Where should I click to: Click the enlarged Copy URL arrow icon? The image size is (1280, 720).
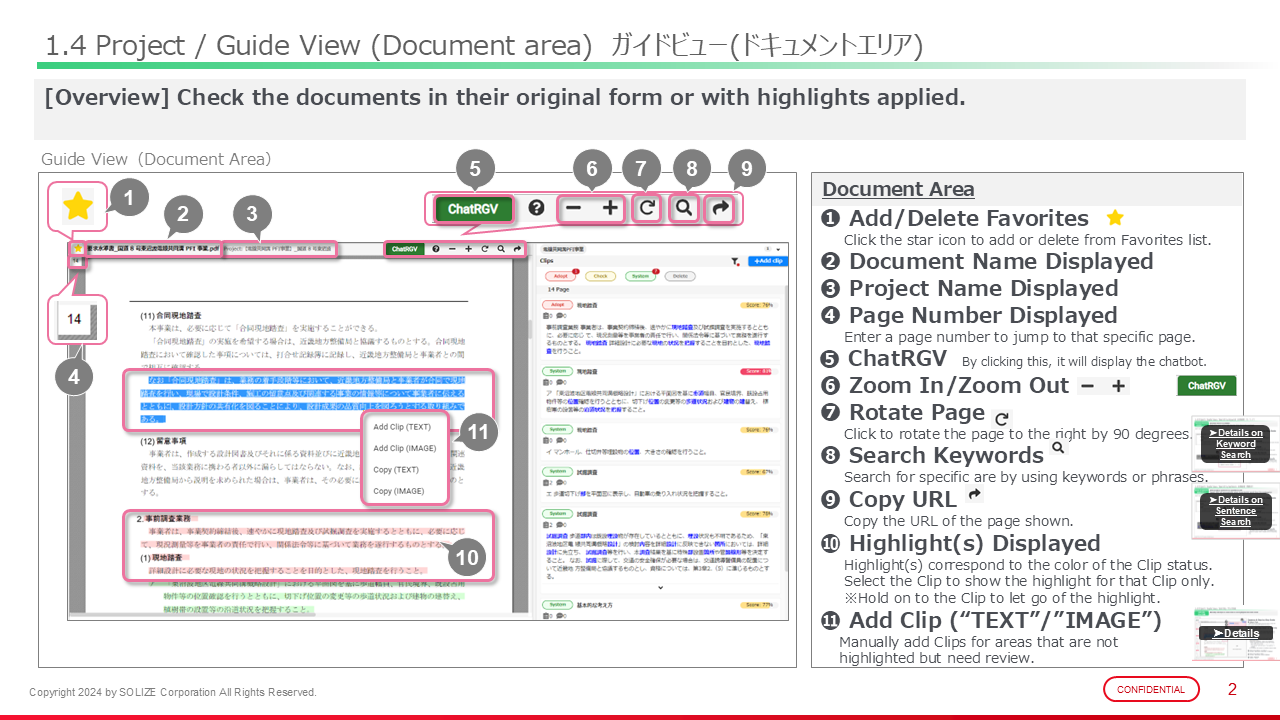[720, 208]
